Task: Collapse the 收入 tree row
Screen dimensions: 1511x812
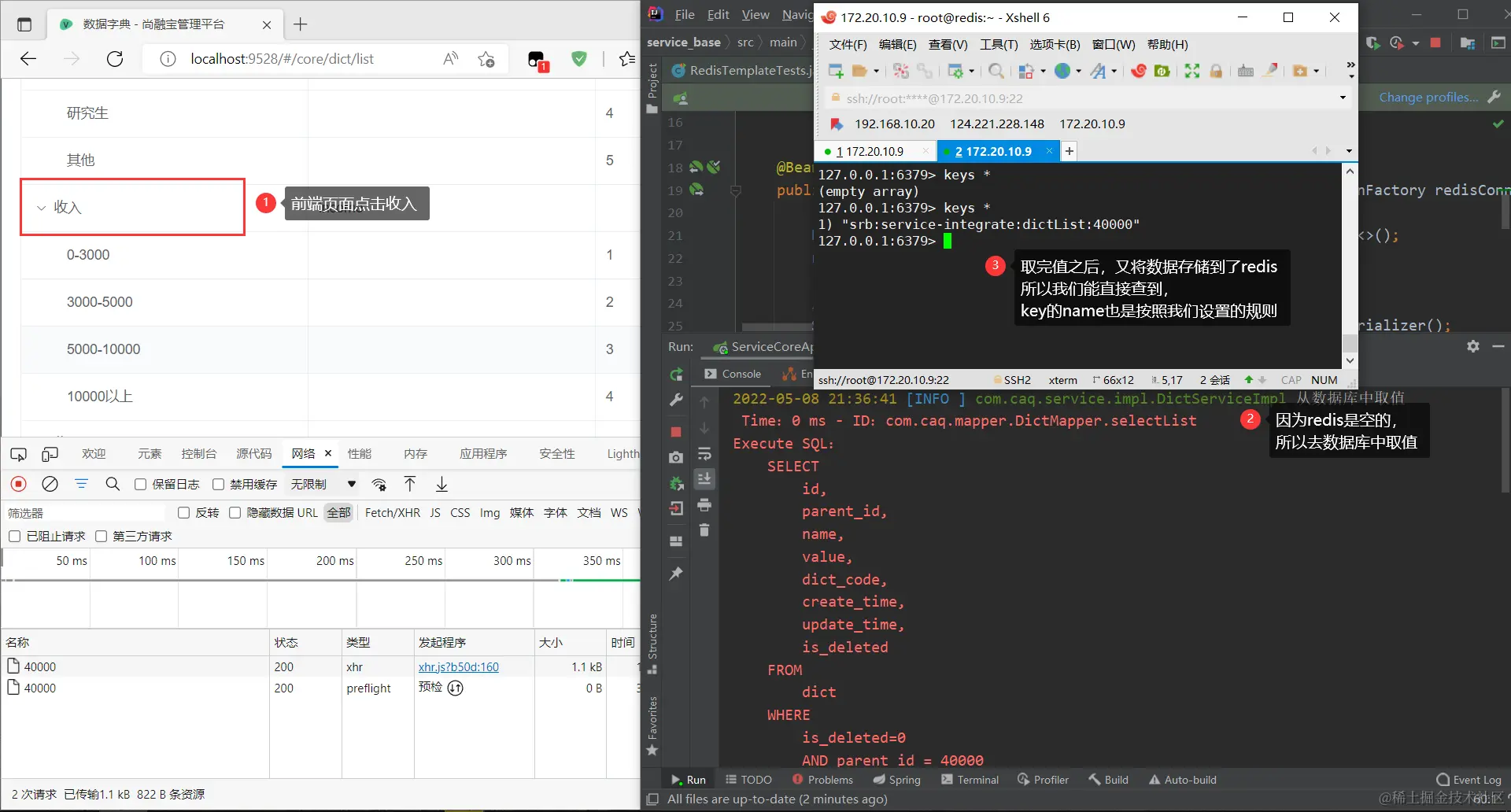Action: pos(42,208)
